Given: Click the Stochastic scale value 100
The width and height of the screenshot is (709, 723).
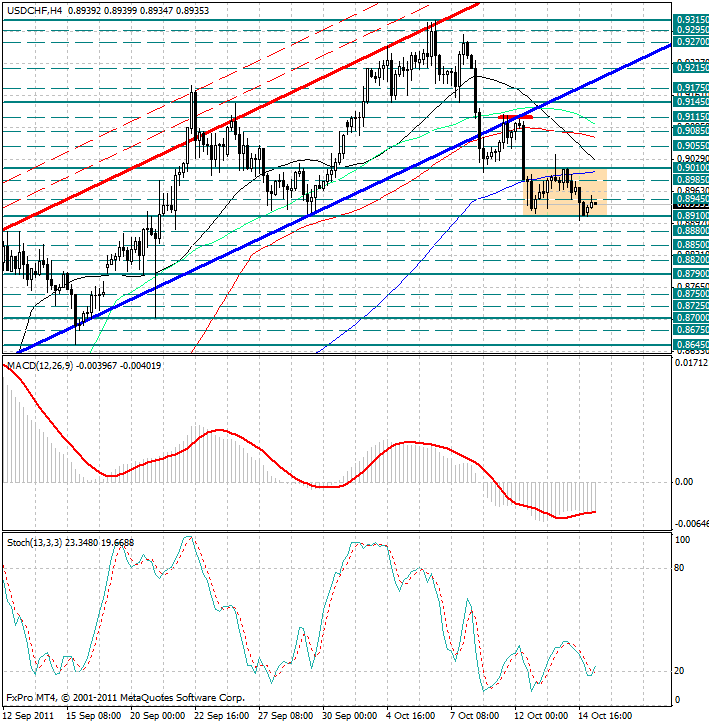Looking at the screenshot, I should tap(682, 540).
